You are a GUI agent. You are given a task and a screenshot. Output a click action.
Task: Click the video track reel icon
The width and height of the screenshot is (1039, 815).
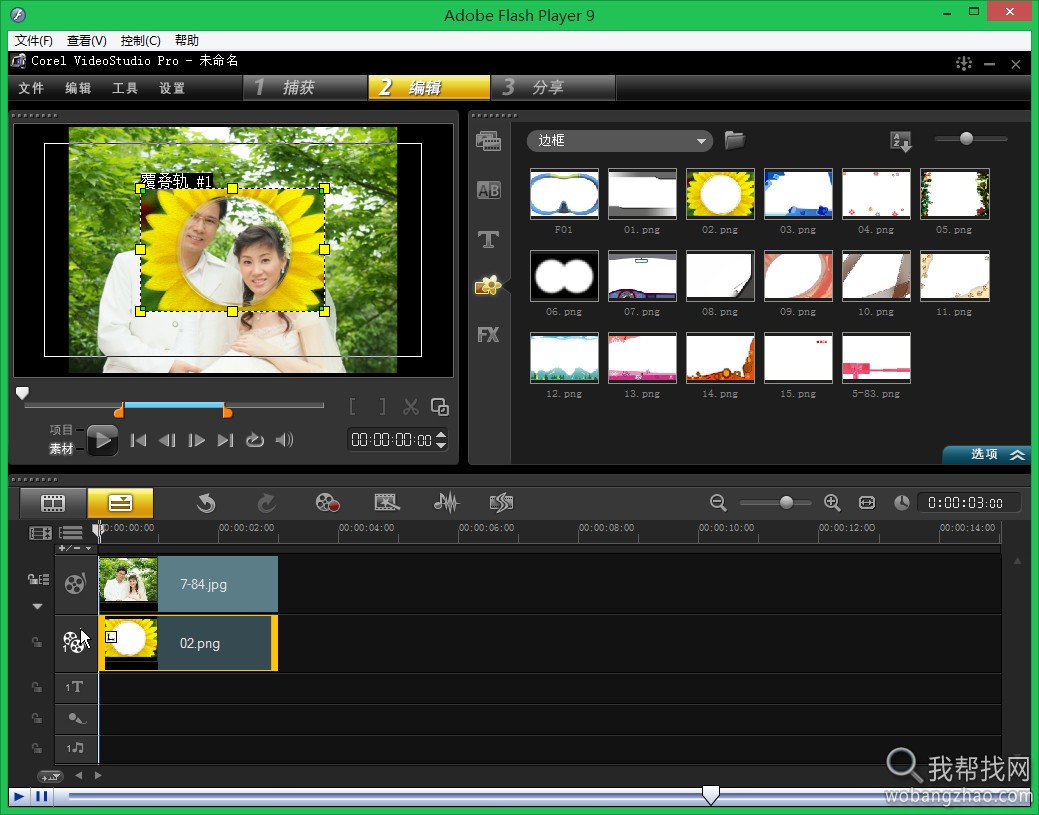[75, 583]
